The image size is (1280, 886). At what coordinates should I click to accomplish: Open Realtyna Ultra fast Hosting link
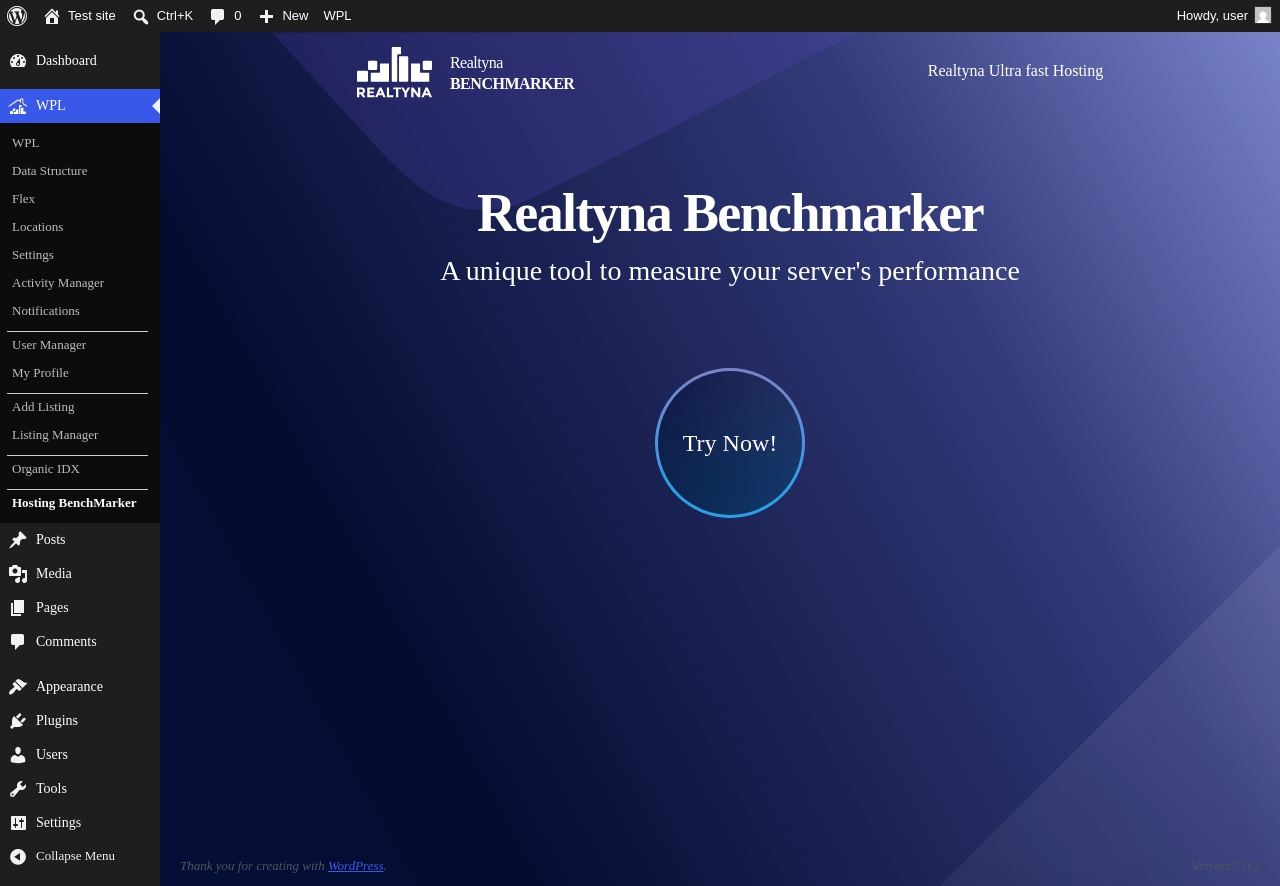tap(1015, 71)
